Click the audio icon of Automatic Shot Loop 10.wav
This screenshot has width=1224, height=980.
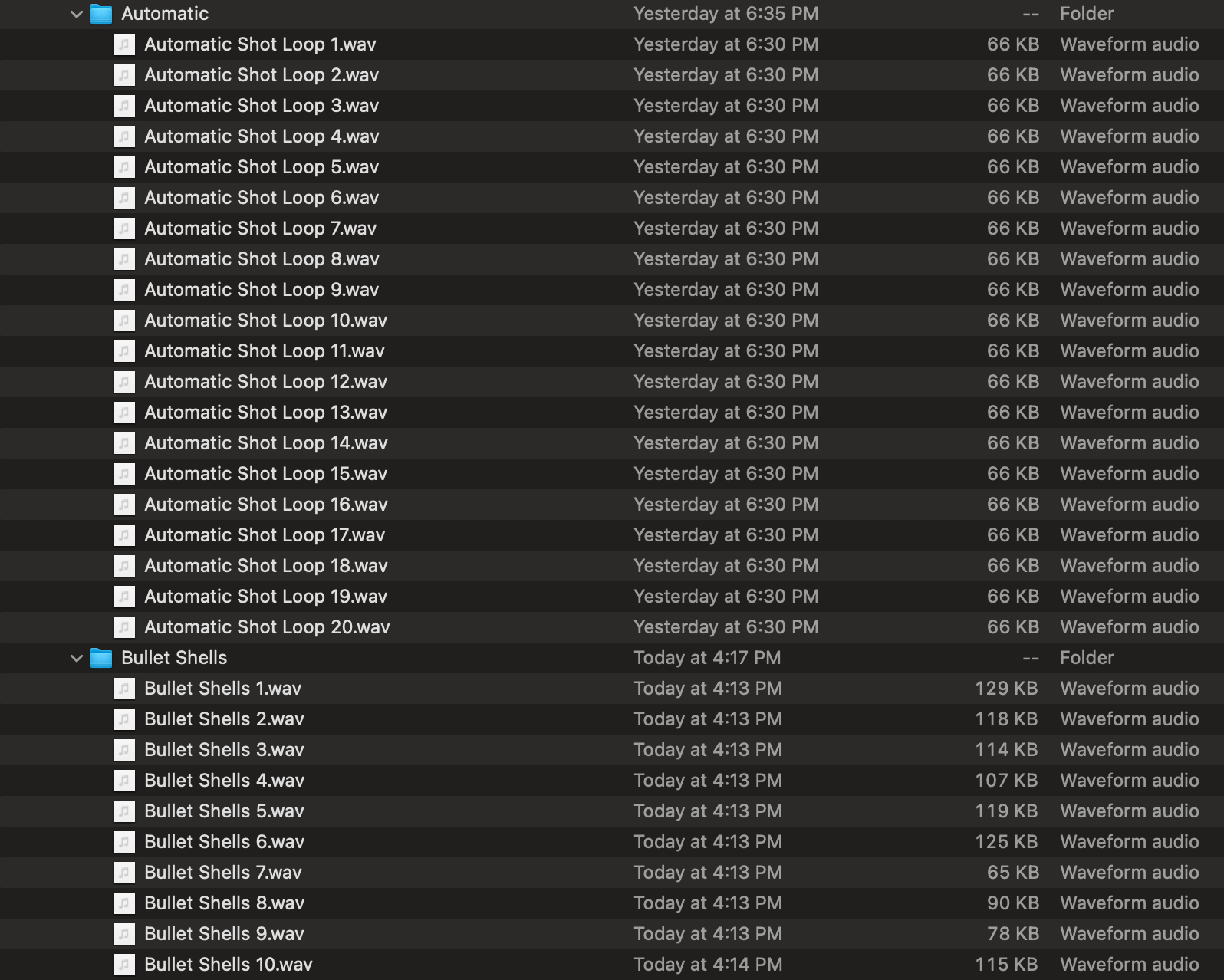click(x=124, y=321)
